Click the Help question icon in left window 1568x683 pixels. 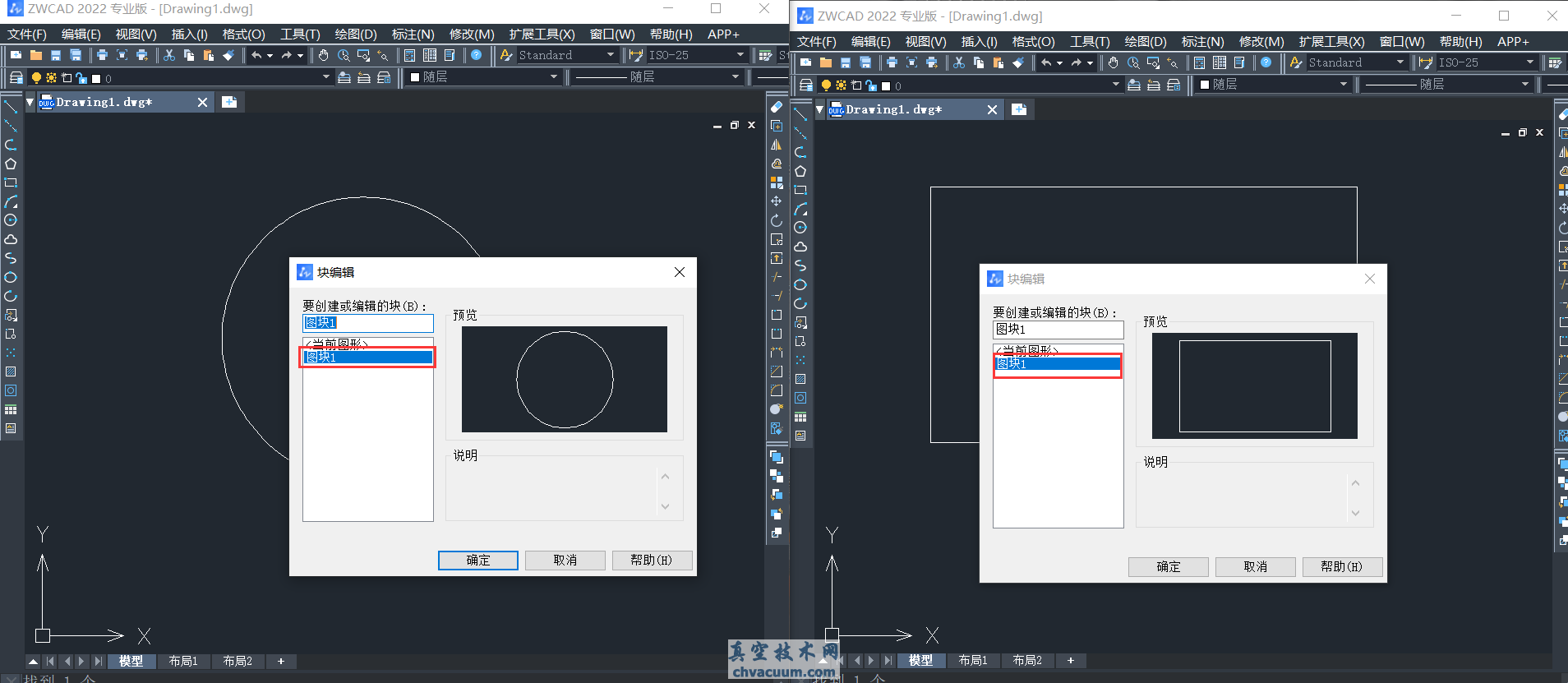(476, 55)
